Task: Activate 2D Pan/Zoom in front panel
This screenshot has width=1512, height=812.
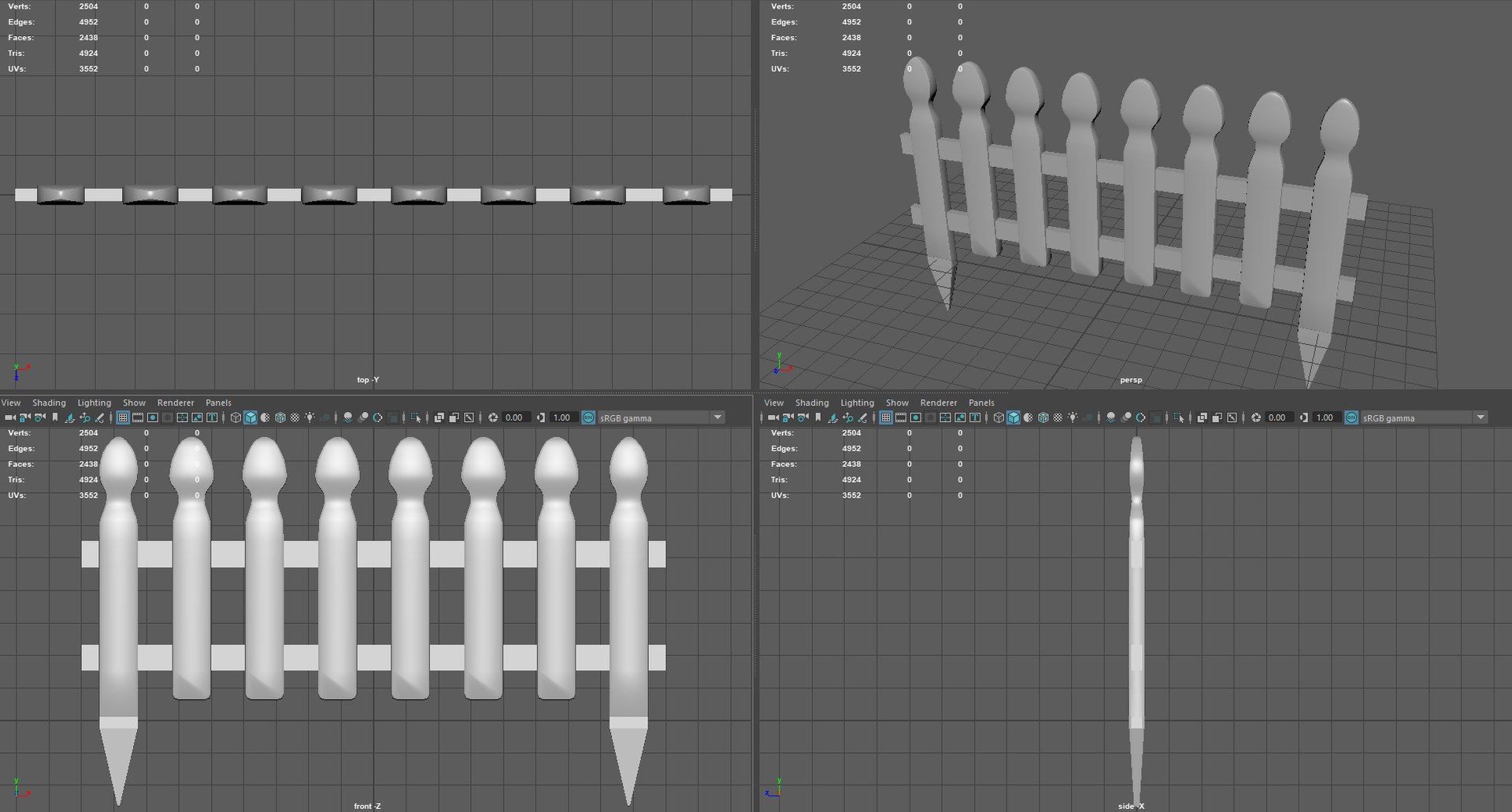Action: click(x=84, y=417)
